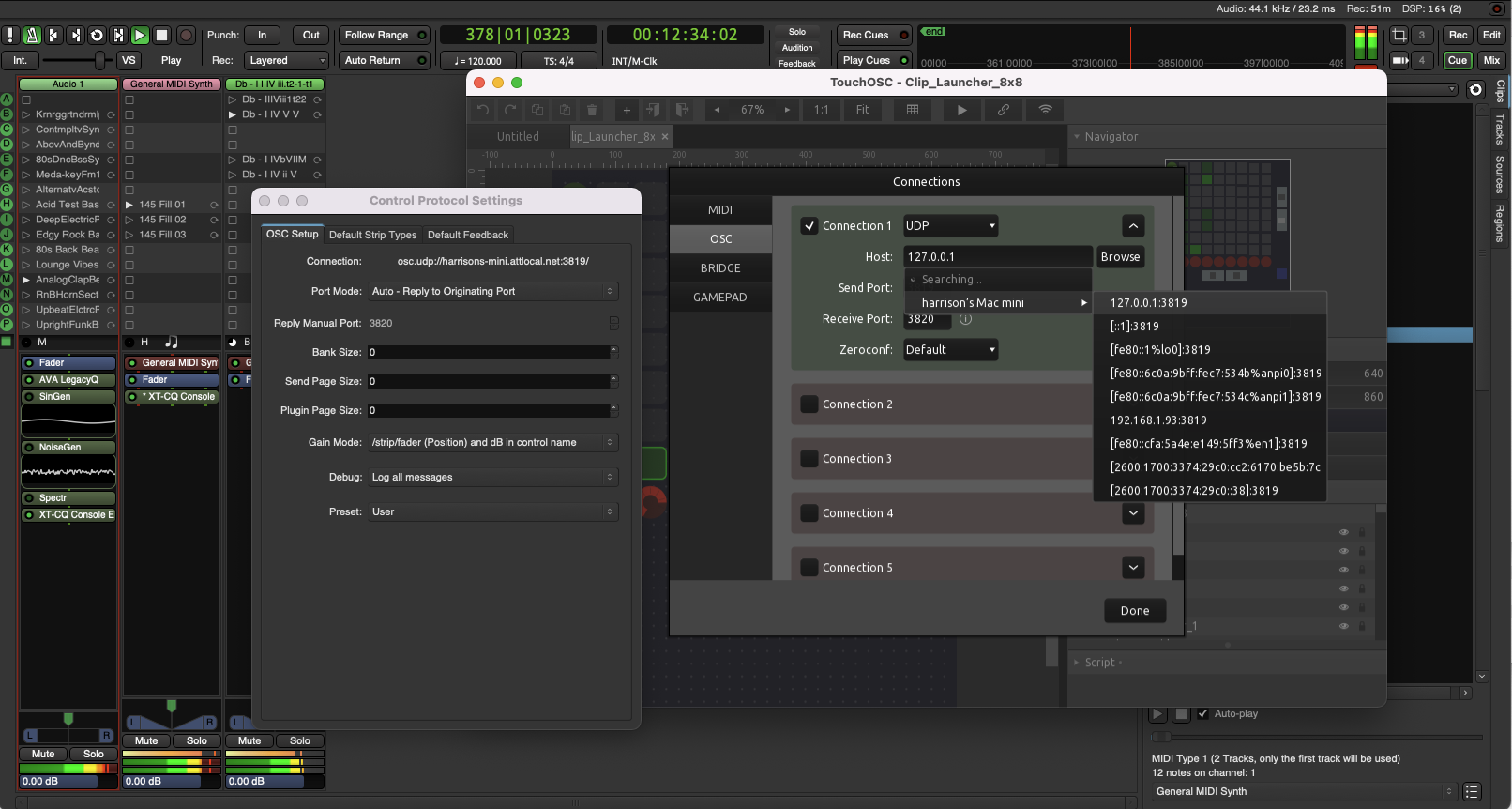Enable the loop playback icon
The width and height of the screenshot is (1512, 809).
coord(97,36)
